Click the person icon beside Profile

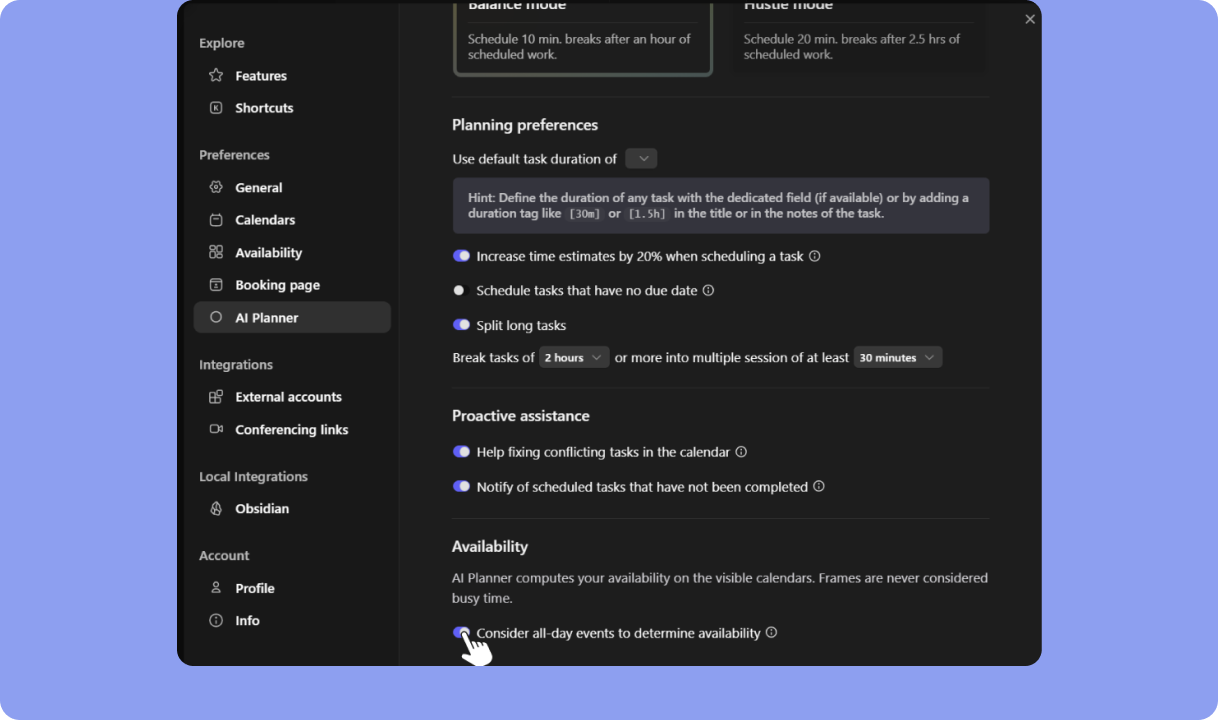point(216,588)
